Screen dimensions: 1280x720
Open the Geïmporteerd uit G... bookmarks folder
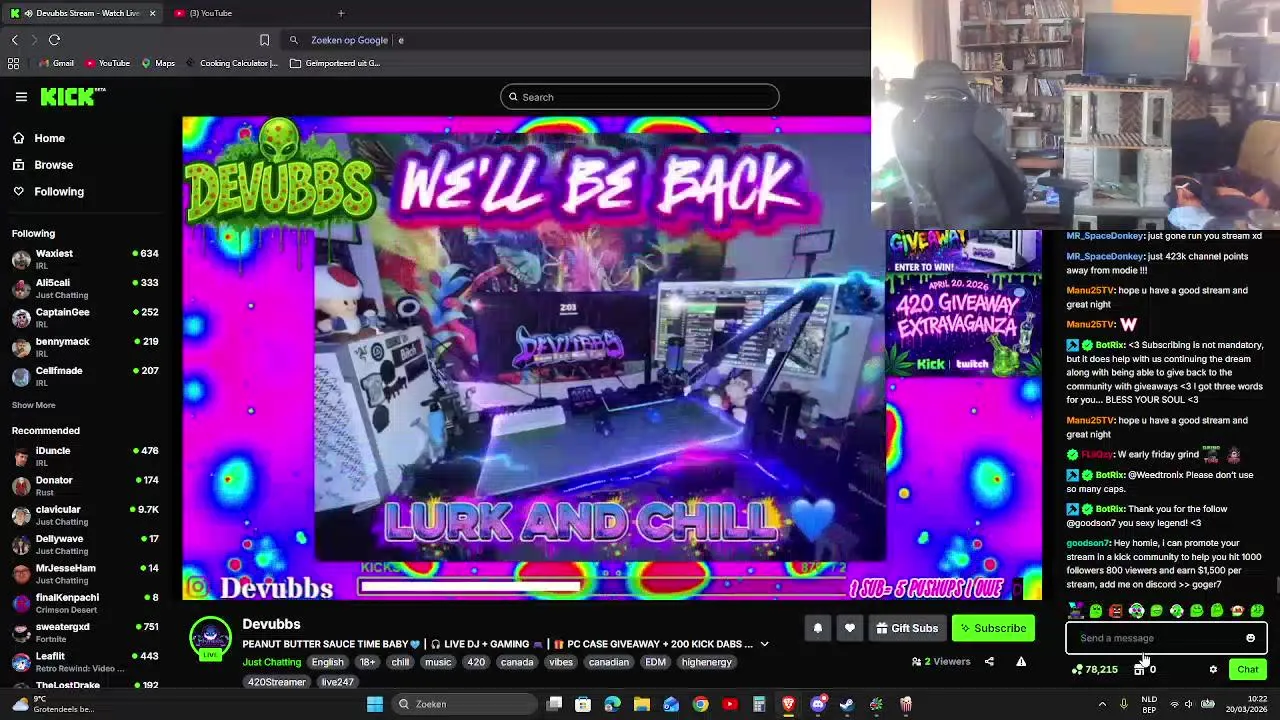coord(335,63)
